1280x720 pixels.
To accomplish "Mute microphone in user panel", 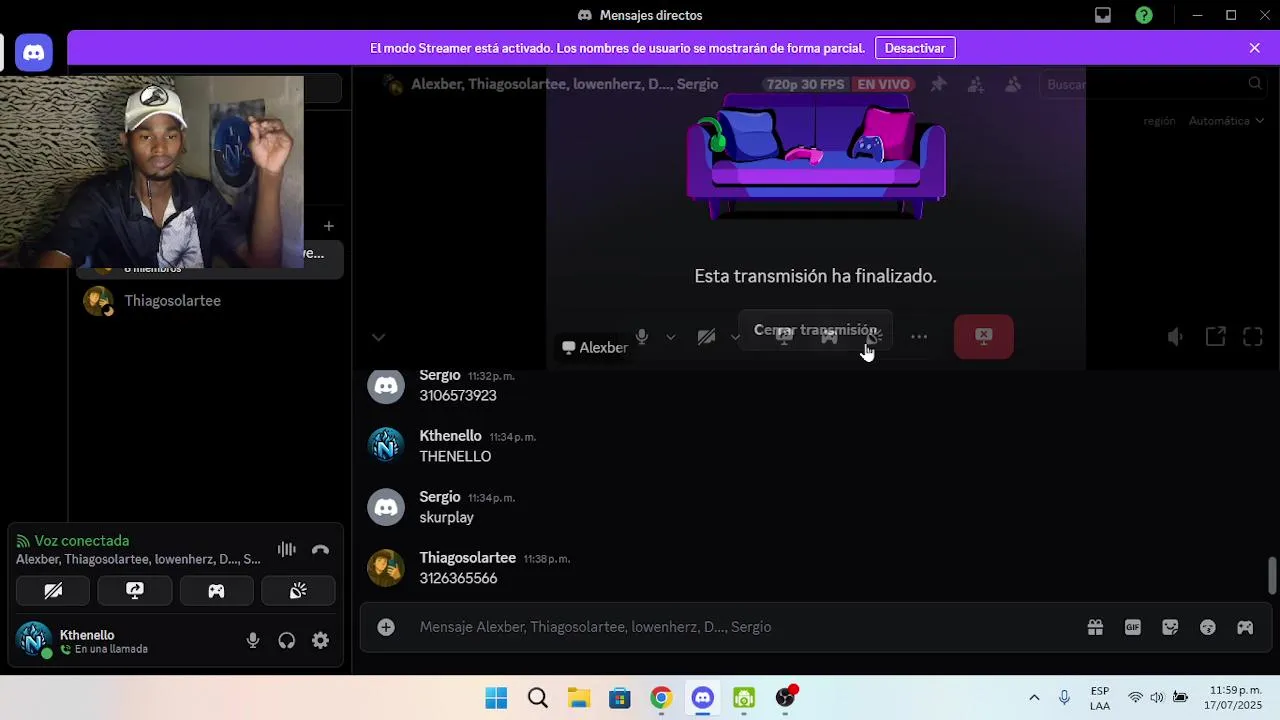I will point(253,641).
